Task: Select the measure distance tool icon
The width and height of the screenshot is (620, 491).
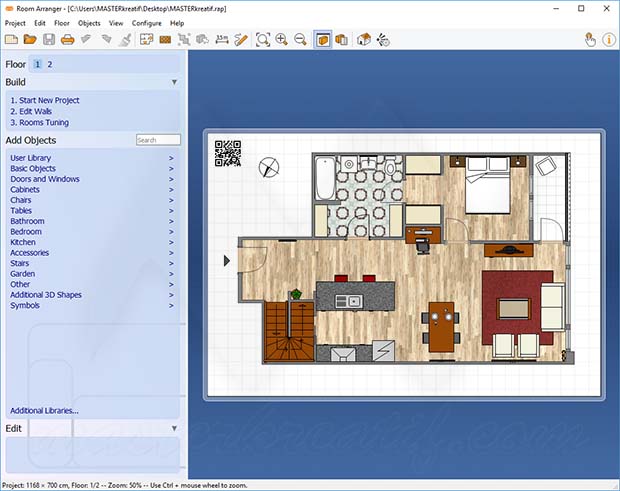Action: click(222, 40)
